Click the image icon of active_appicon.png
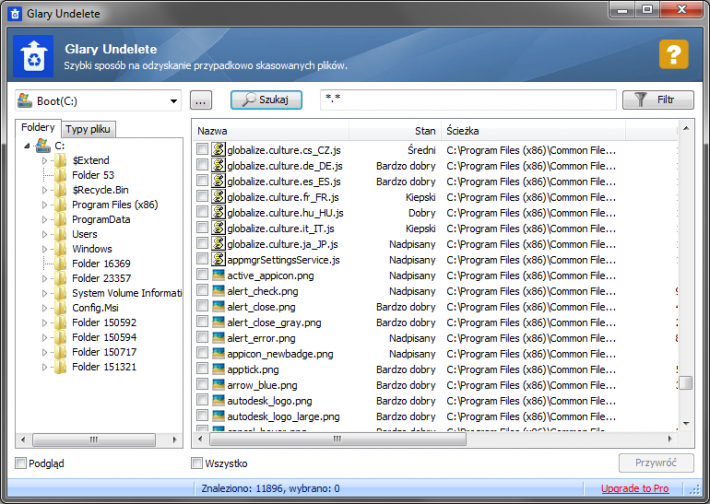 pos(218,275)
